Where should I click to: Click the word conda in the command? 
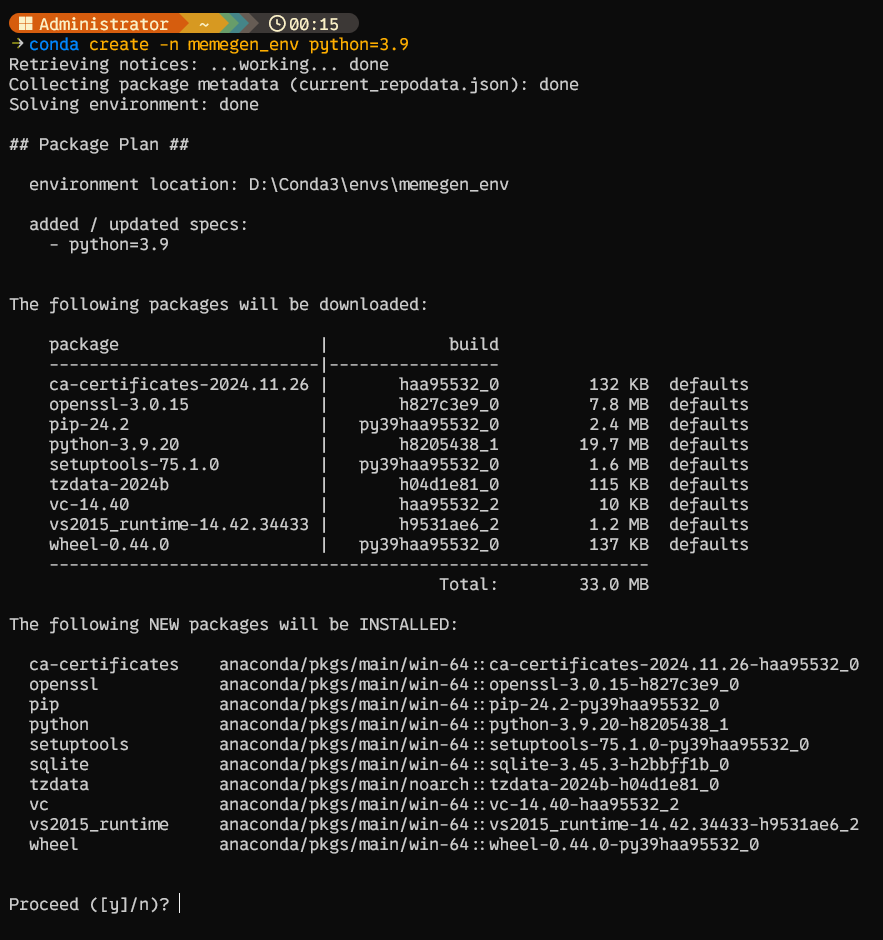pyautogui.click(x=54, y=45)
